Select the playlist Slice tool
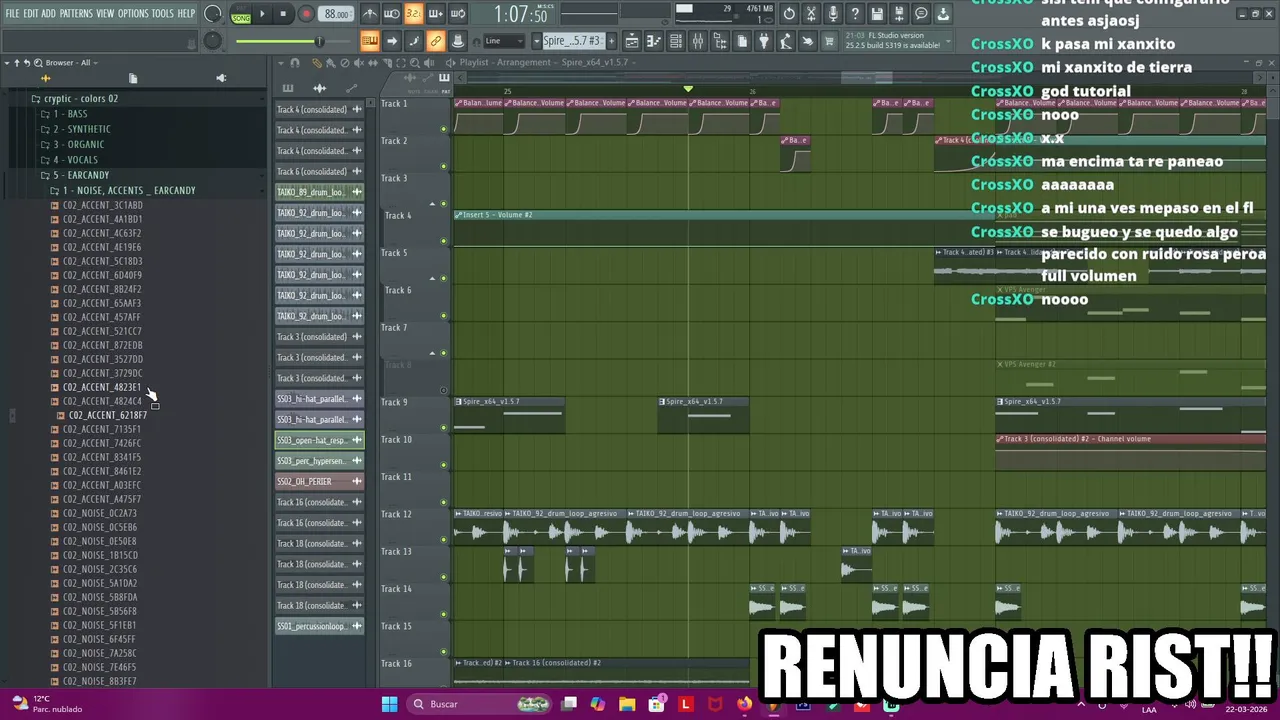This screenshot has height=720, width=1280. pos(386,62)
